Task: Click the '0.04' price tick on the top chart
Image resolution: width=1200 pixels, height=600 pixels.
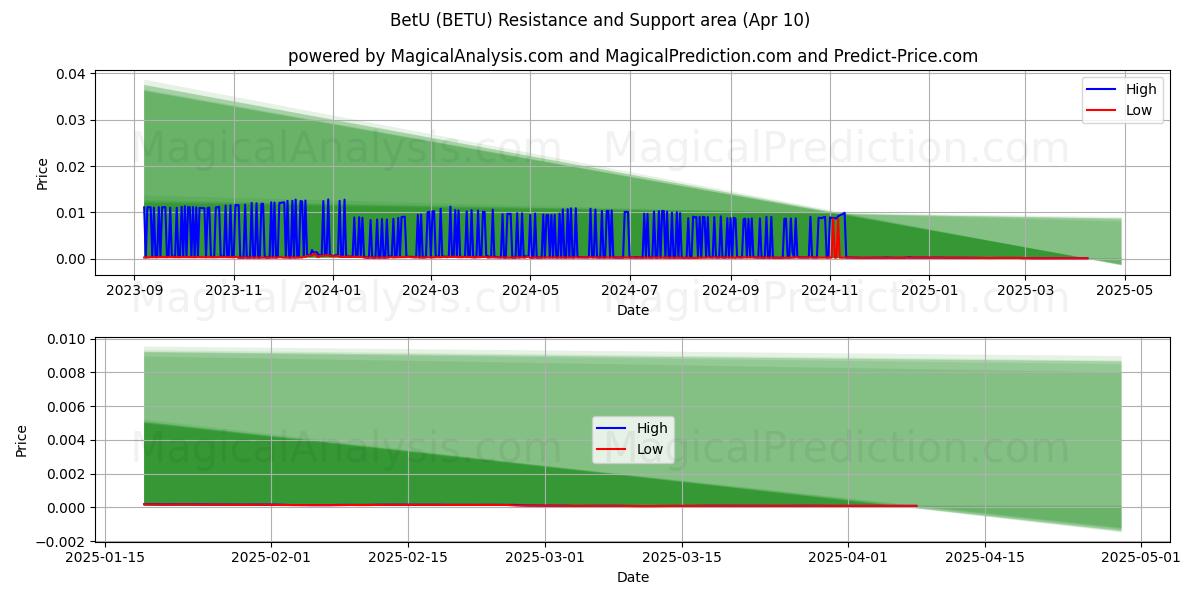Action: pyautogui.click(x=71, y=74)
